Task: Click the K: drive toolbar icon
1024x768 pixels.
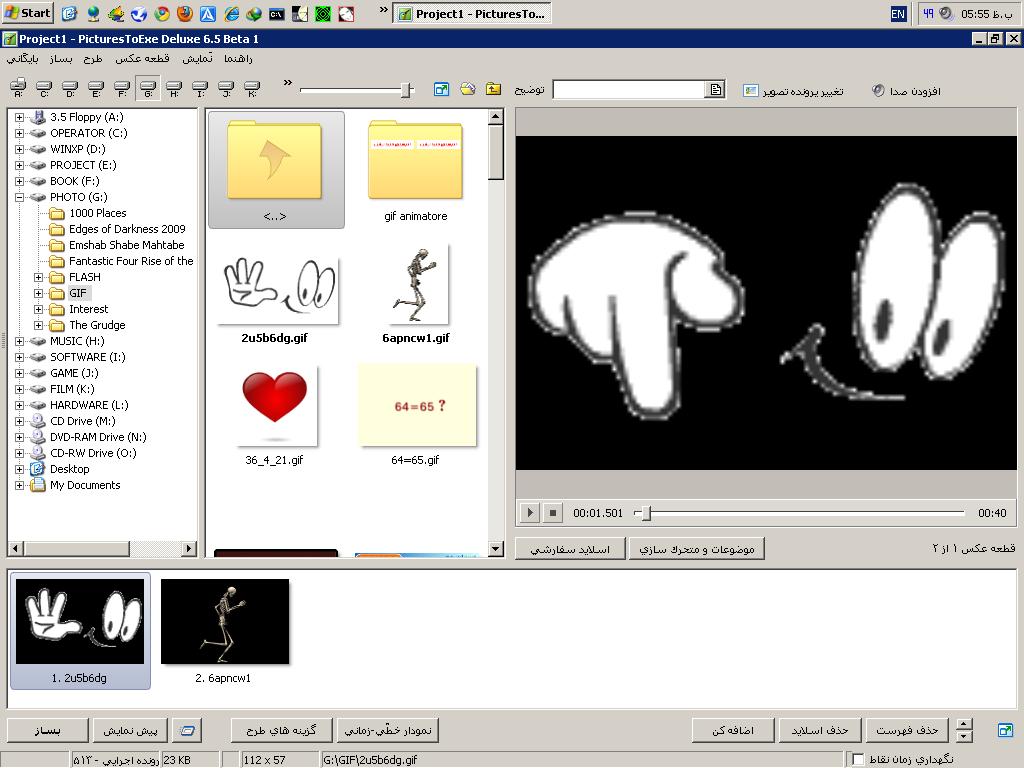Action: coord(252,90)
